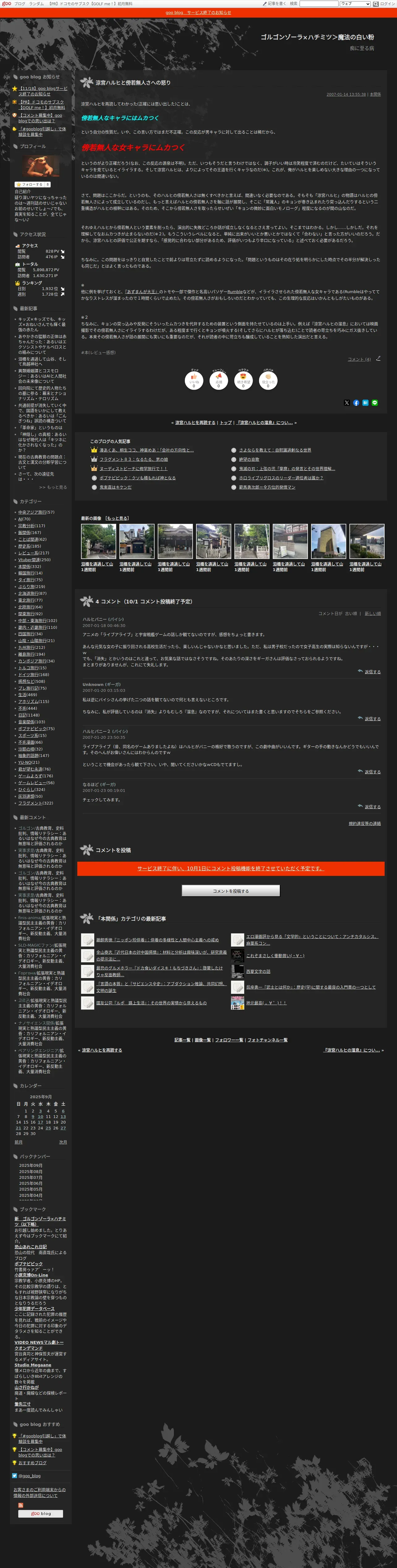Click the 続き希望 reaction icon
Viewport: 397px width, 1568px height.
[x=243, y=380]
